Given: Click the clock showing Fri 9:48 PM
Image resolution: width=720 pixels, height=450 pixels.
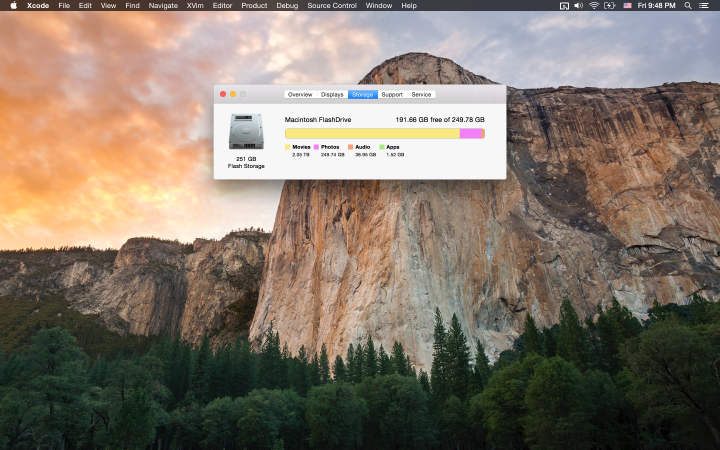Looking at the screenshot, I should tap(656, 6).
